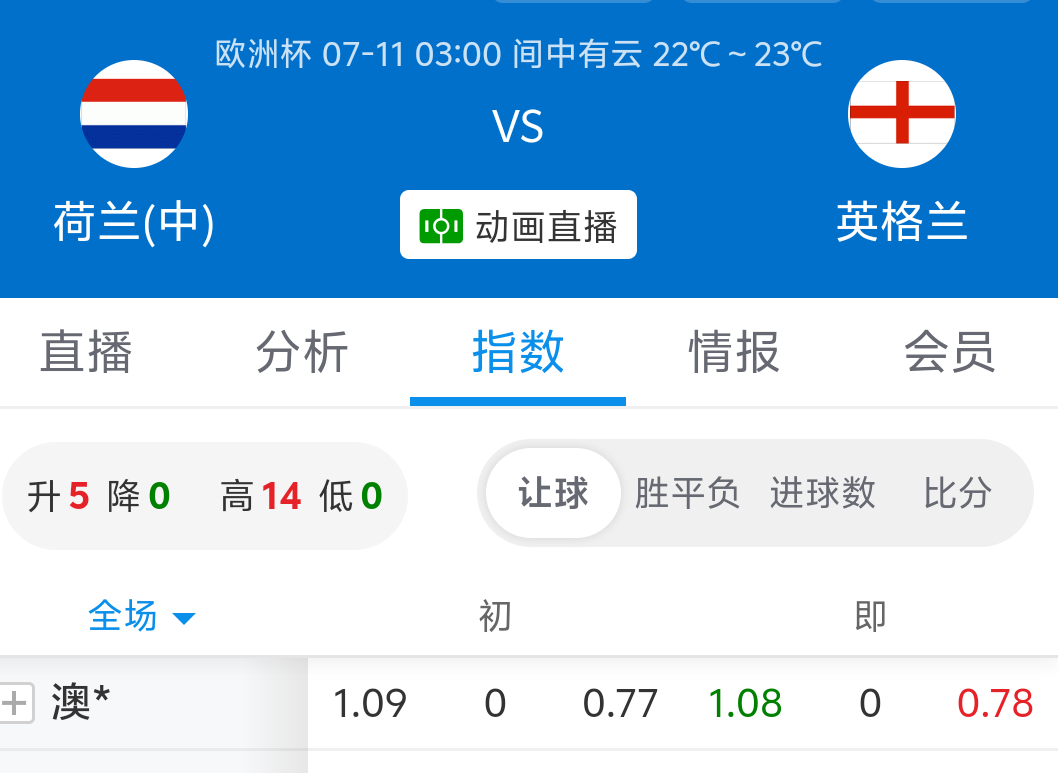Tap the 荷兰(中) team name
1058x773 pixels.
click(134, 222)
